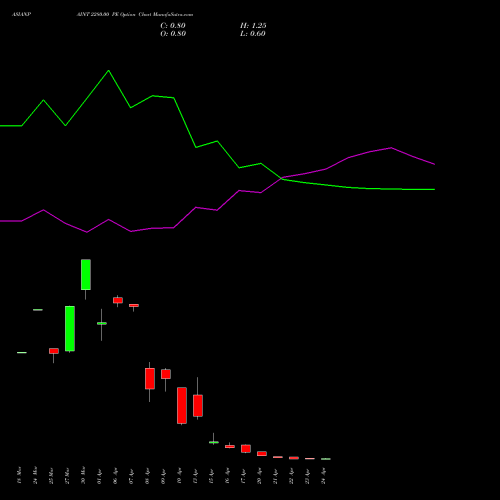Image resolution: width=500 pixels, height=500 pixels.
Task: Click the high value H: 1.25
Action: coord(253,26)
